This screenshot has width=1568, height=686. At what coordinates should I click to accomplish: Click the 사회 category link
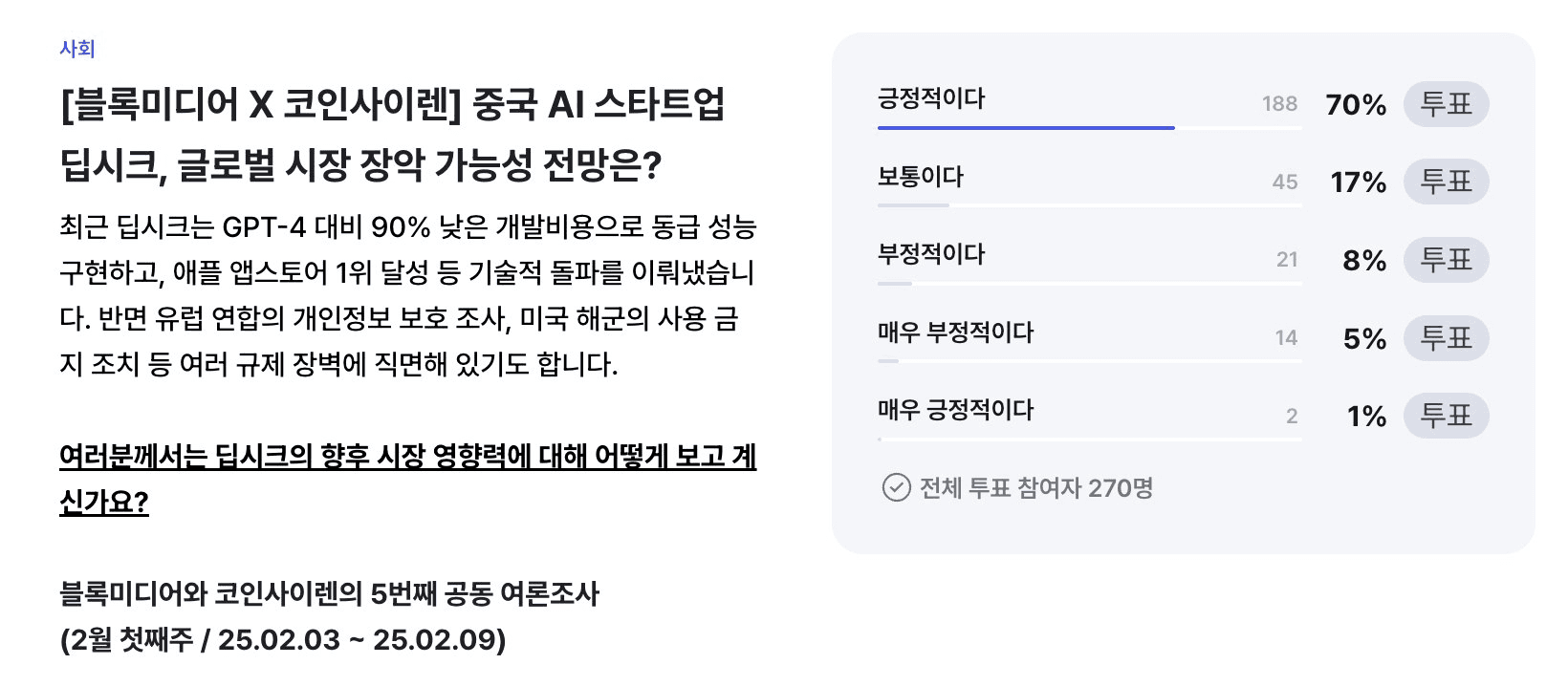76,49
